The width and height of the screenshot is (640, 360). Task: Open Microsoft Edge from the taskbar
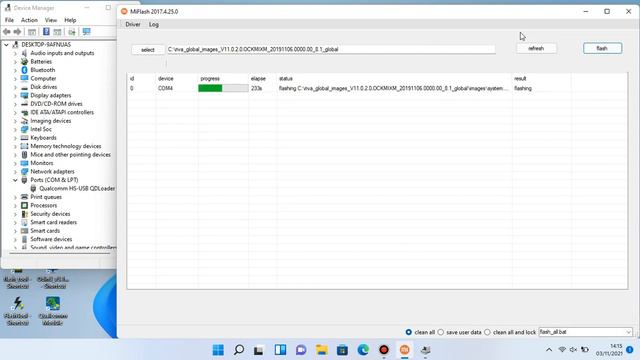363,350
